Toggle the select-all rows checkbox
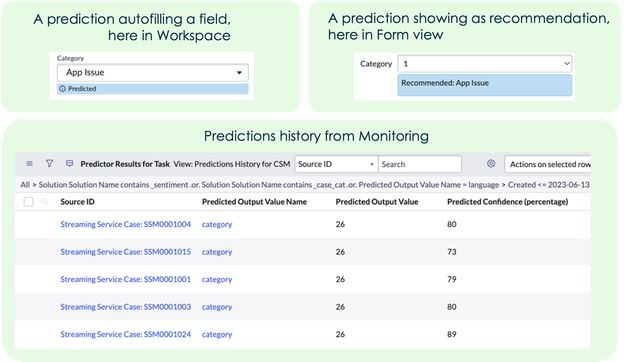The image size is (629, 362). tap(28, 202)
